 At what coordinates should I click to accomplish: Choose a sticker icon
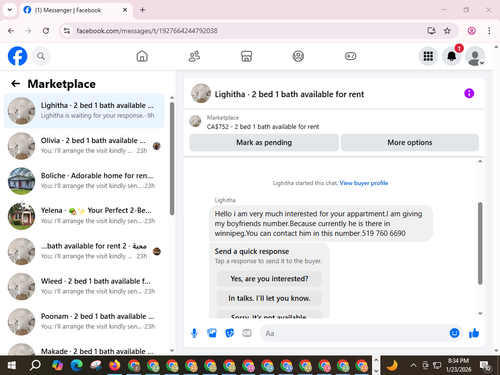230,333
